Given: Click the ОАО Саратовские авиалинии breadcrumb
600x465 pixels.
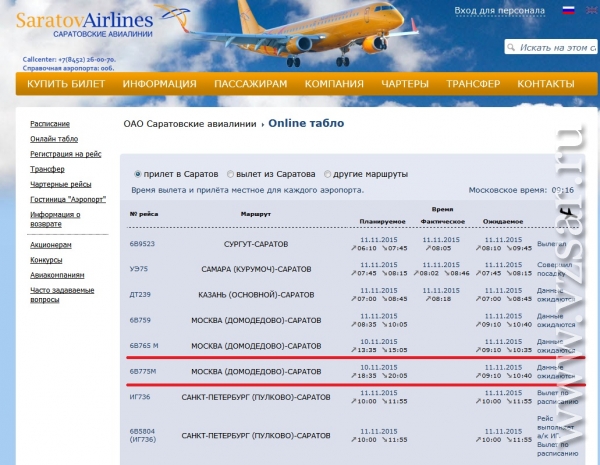Looking at the screenshot, I should [190, 124].
